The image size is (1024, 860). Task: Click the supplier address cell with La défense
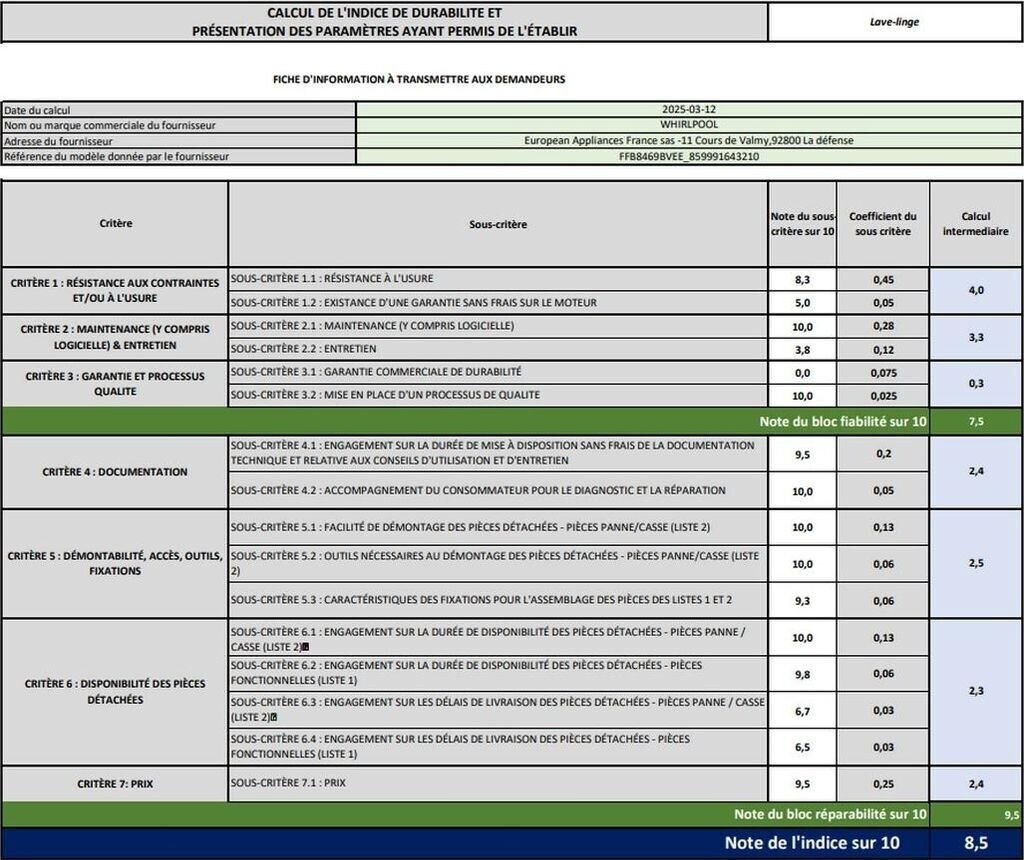[689, 141]
